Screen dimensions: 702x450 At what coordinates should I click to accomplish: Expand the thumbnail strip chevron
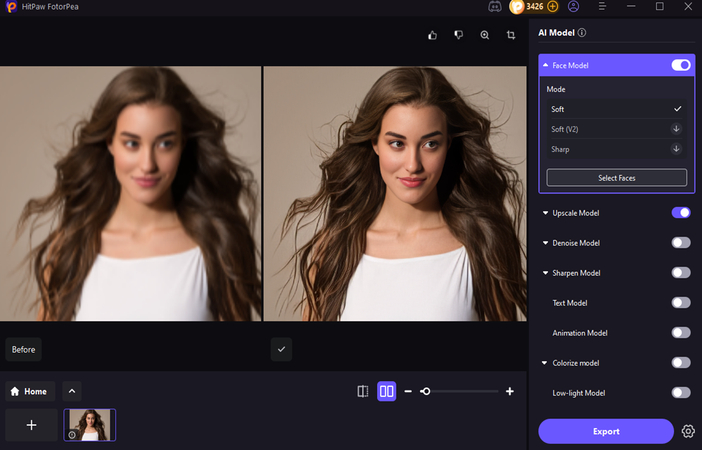(72, 391)
